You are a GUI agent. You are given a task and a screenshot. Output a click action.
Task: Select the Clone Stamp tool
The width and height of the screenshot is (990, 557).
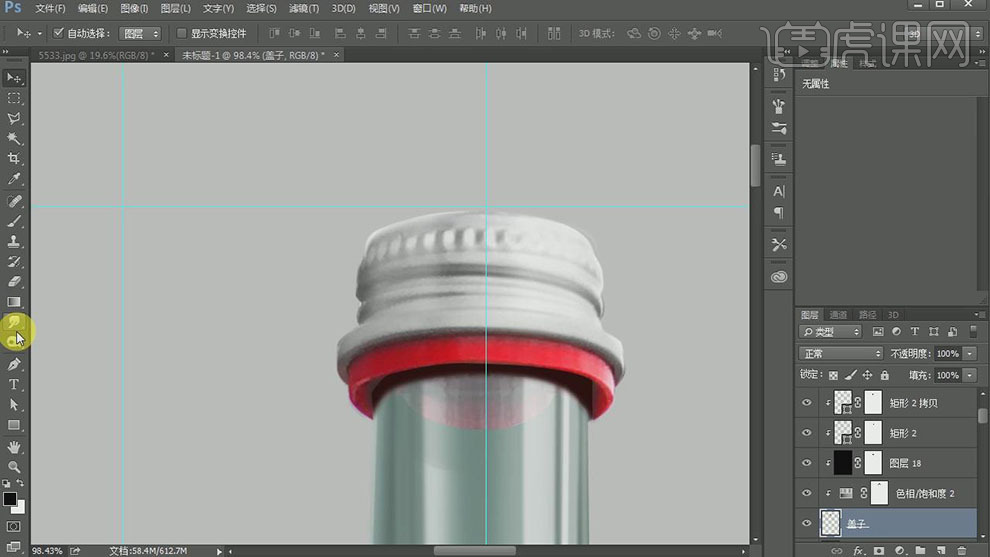[x=14, y=242]
